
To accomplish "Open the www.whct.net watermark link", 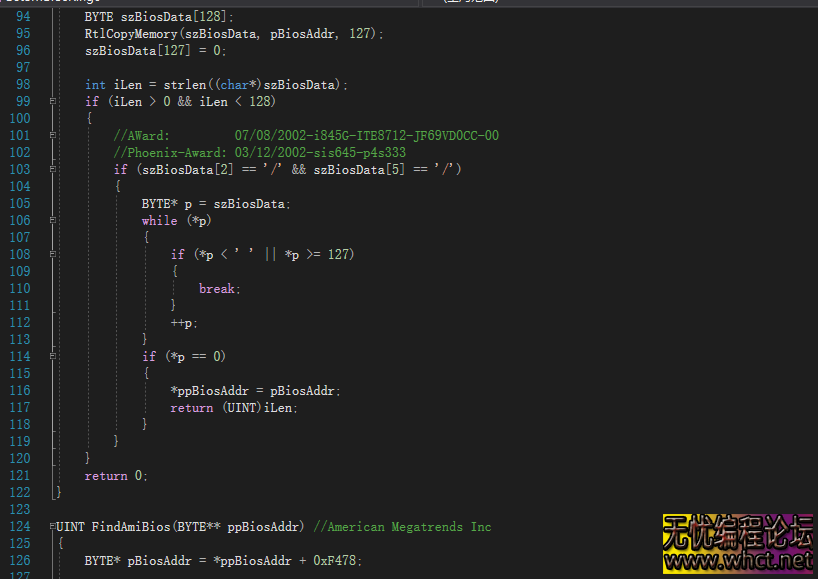I will pos(738,562).
